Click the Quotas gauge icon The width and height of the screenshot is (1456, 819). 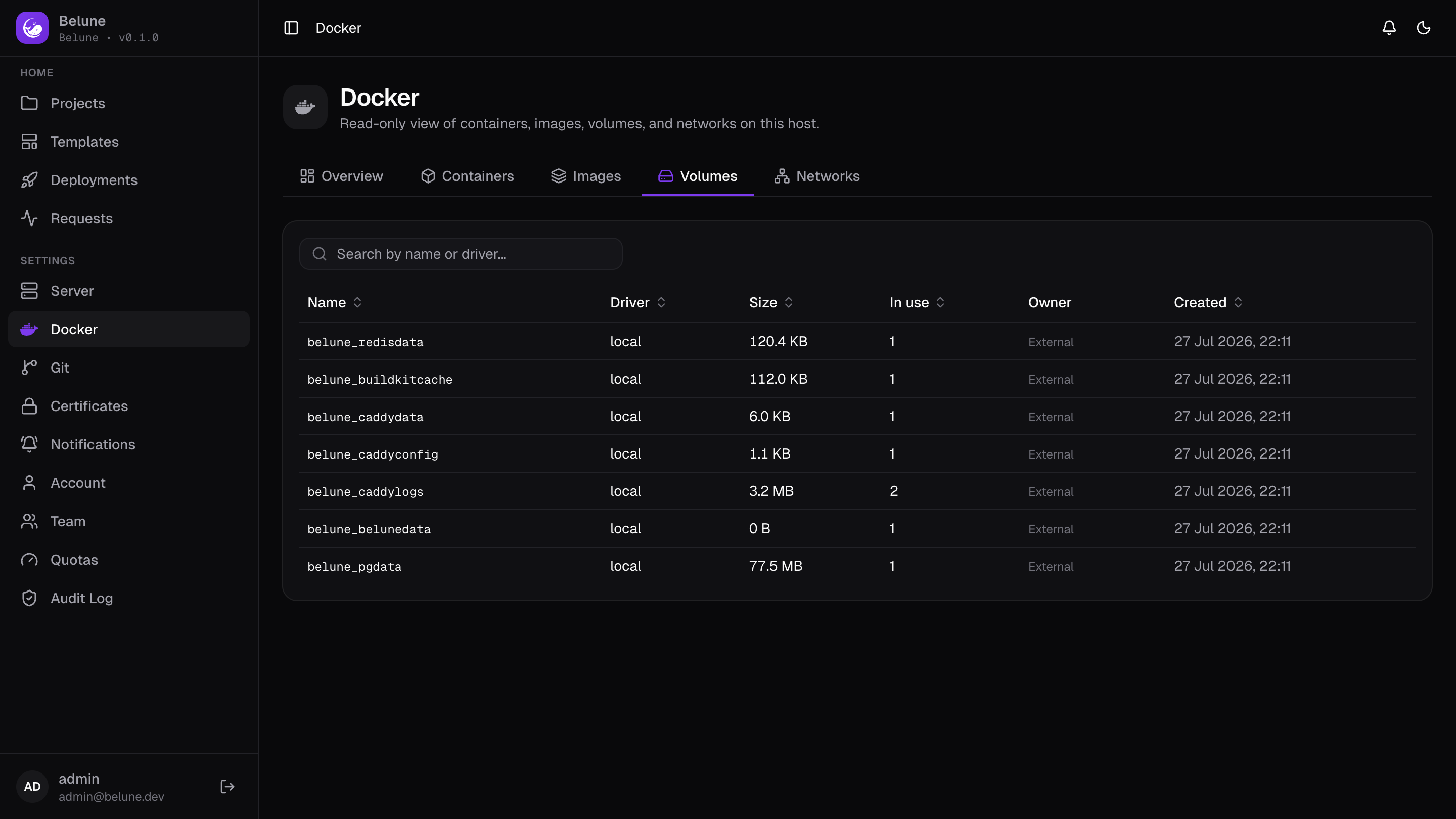pos(29,560)
